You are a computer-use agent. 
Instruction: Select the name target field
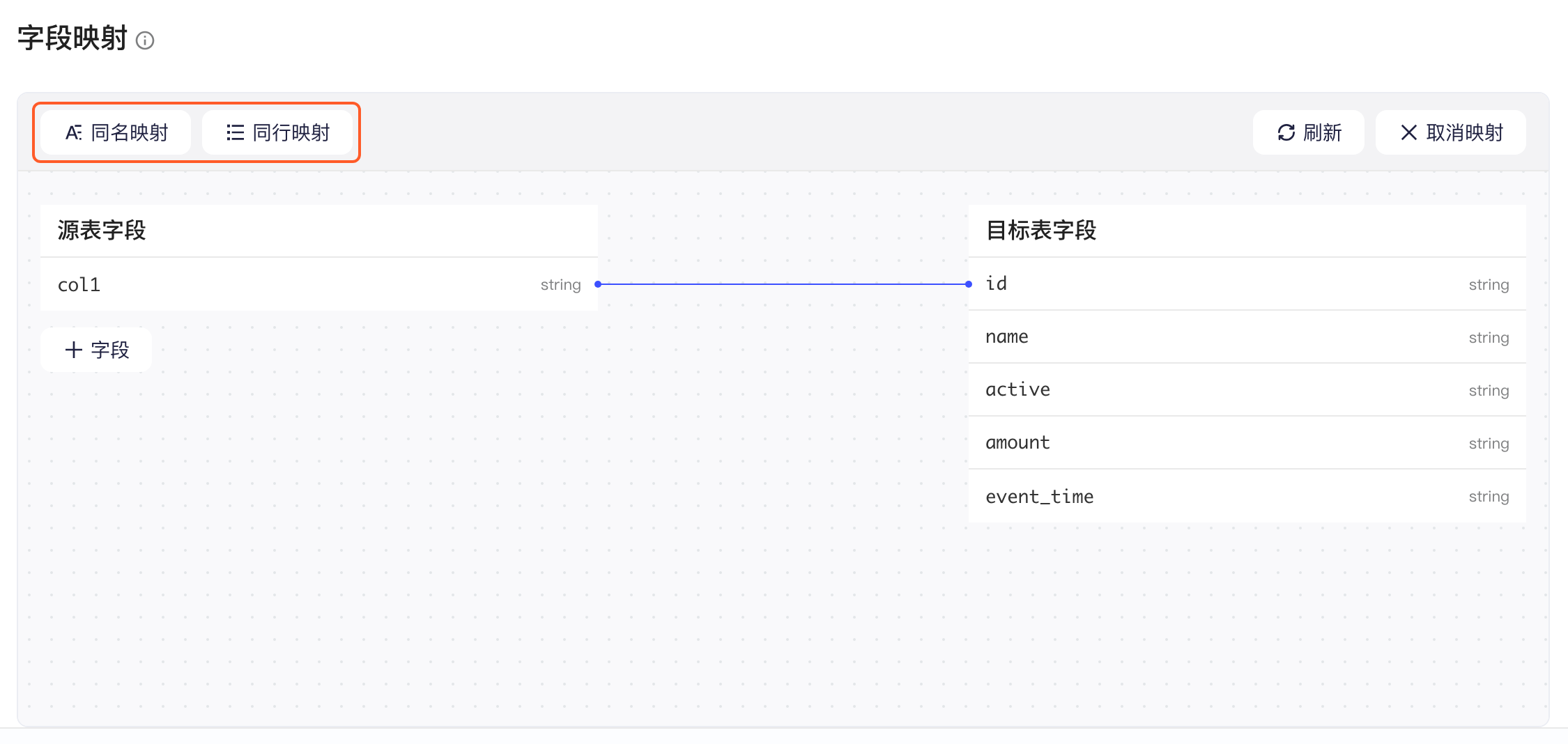(1247, 337)
